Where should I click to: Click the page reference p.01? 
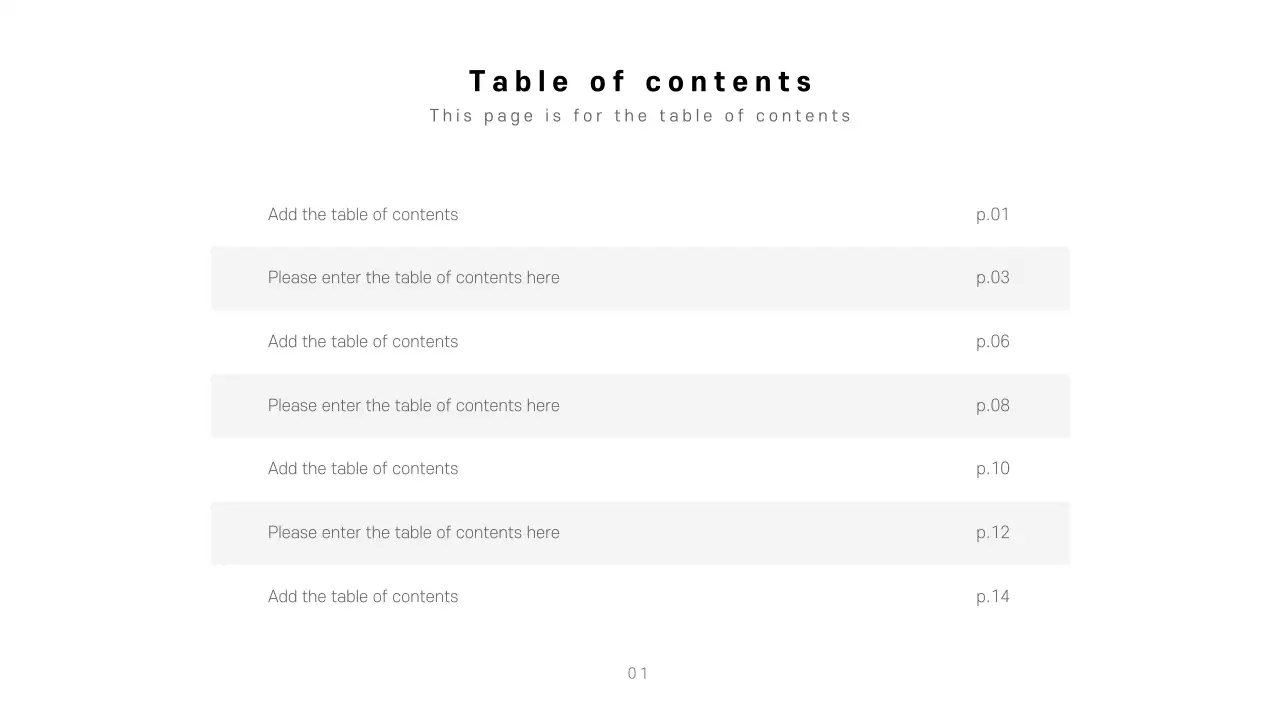pyautogui.click(x=993, y=214)
